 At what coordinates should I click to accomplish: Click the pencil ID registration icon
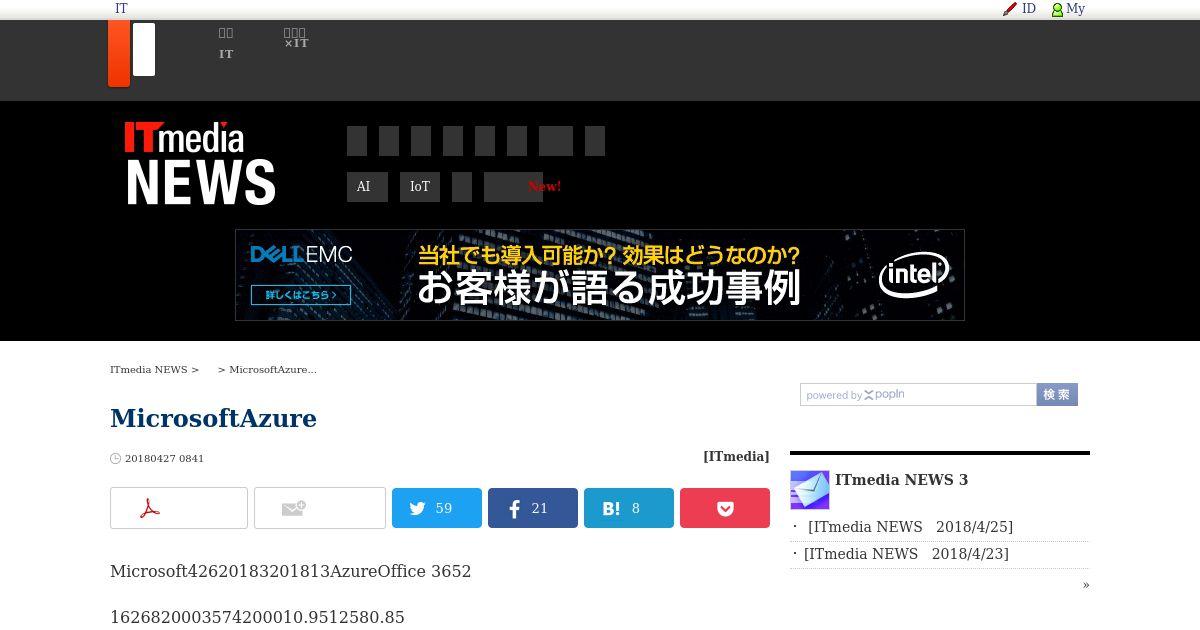coord(1010,9)
